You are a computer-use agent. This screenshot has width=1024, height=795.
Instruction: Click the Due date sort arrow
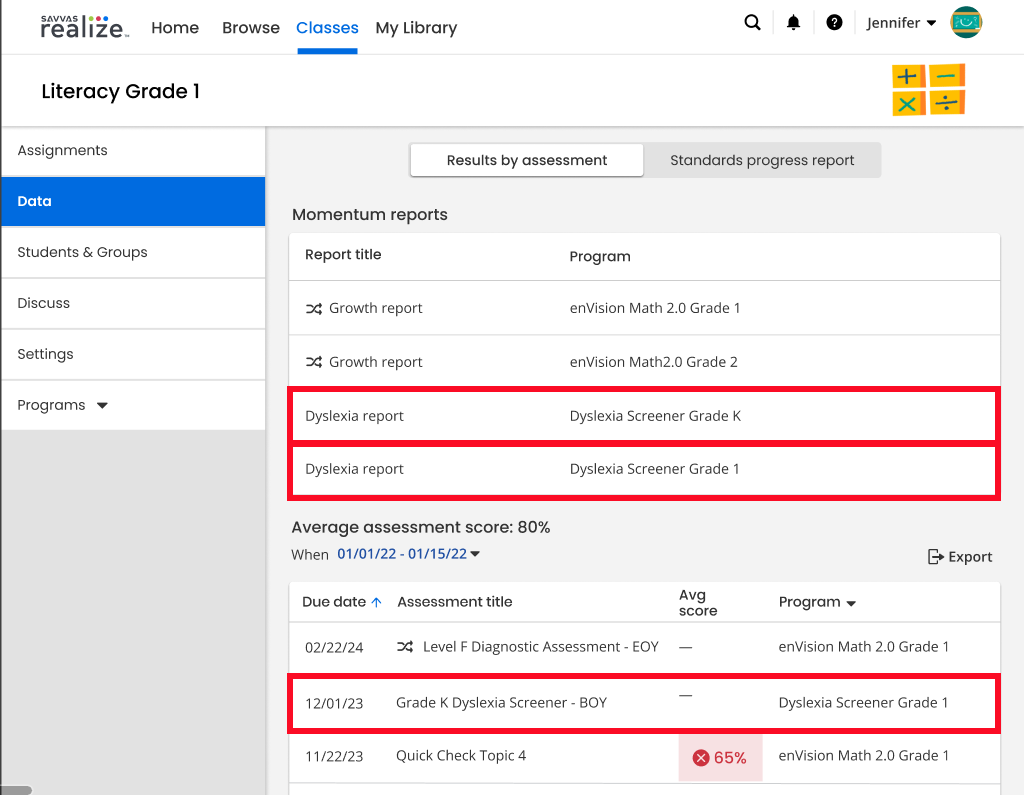pos(377,602)
